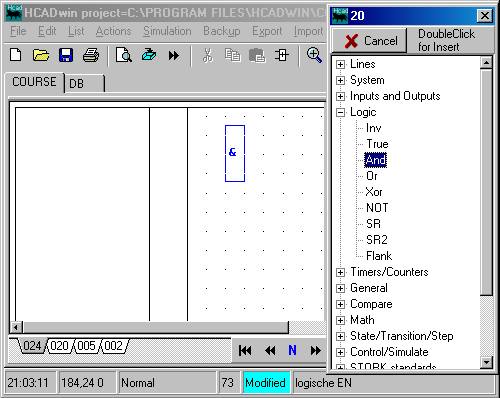Collapse the Logic tree node

tap(340, 112)
